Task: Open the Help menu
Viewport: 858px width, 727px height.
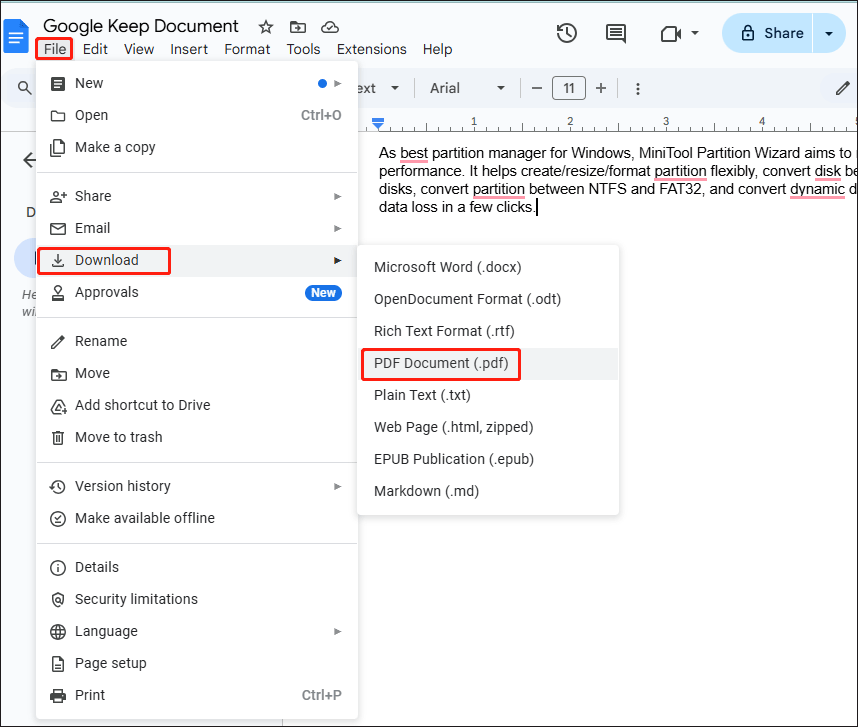Action: [x=437, y=49]
